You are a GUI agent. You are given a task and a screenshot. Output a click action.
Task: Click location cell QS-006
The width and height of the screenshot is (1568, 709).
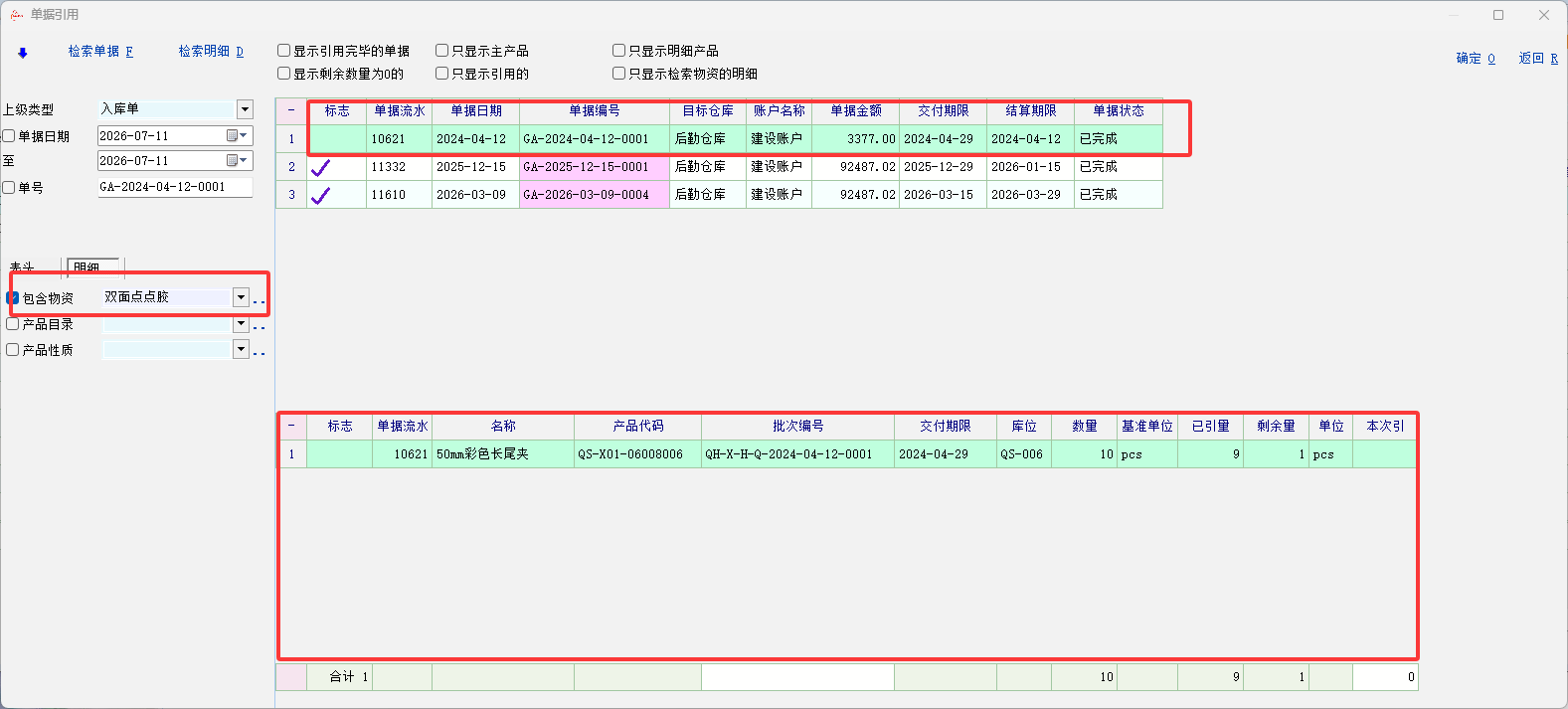coord(1024,454)
